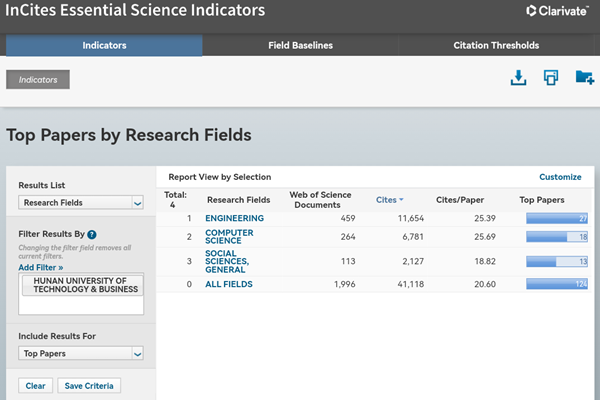Image resolution: width=600 pixels, height=400 pixels.
Task: Click the All Fields top papers bar showing 124
Action: (557, 284)
